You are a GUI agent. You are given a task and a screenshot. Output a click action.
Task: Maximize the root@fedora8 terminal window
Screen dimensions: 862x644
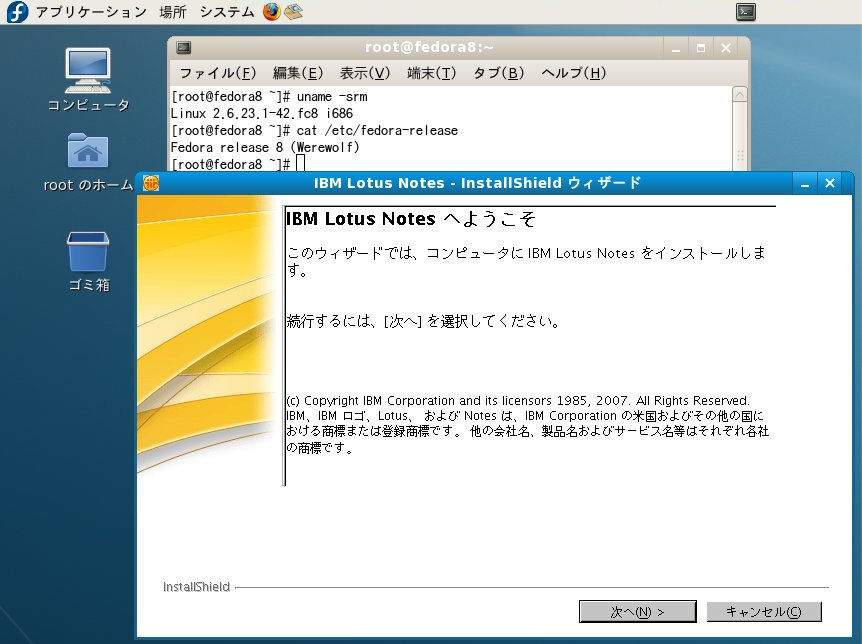tap(700, 48)
